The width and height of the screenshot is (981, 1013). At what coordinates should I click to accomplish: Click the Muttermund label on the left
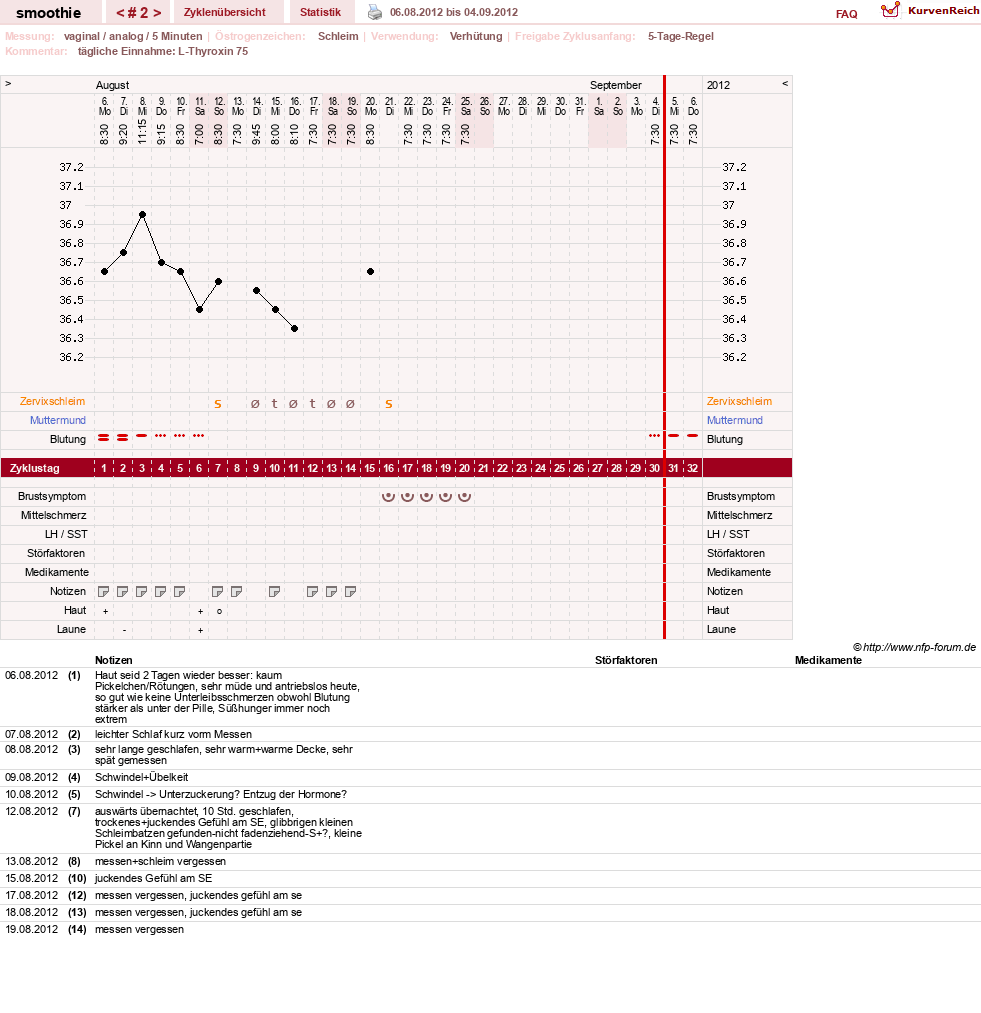tap(58, 420)
